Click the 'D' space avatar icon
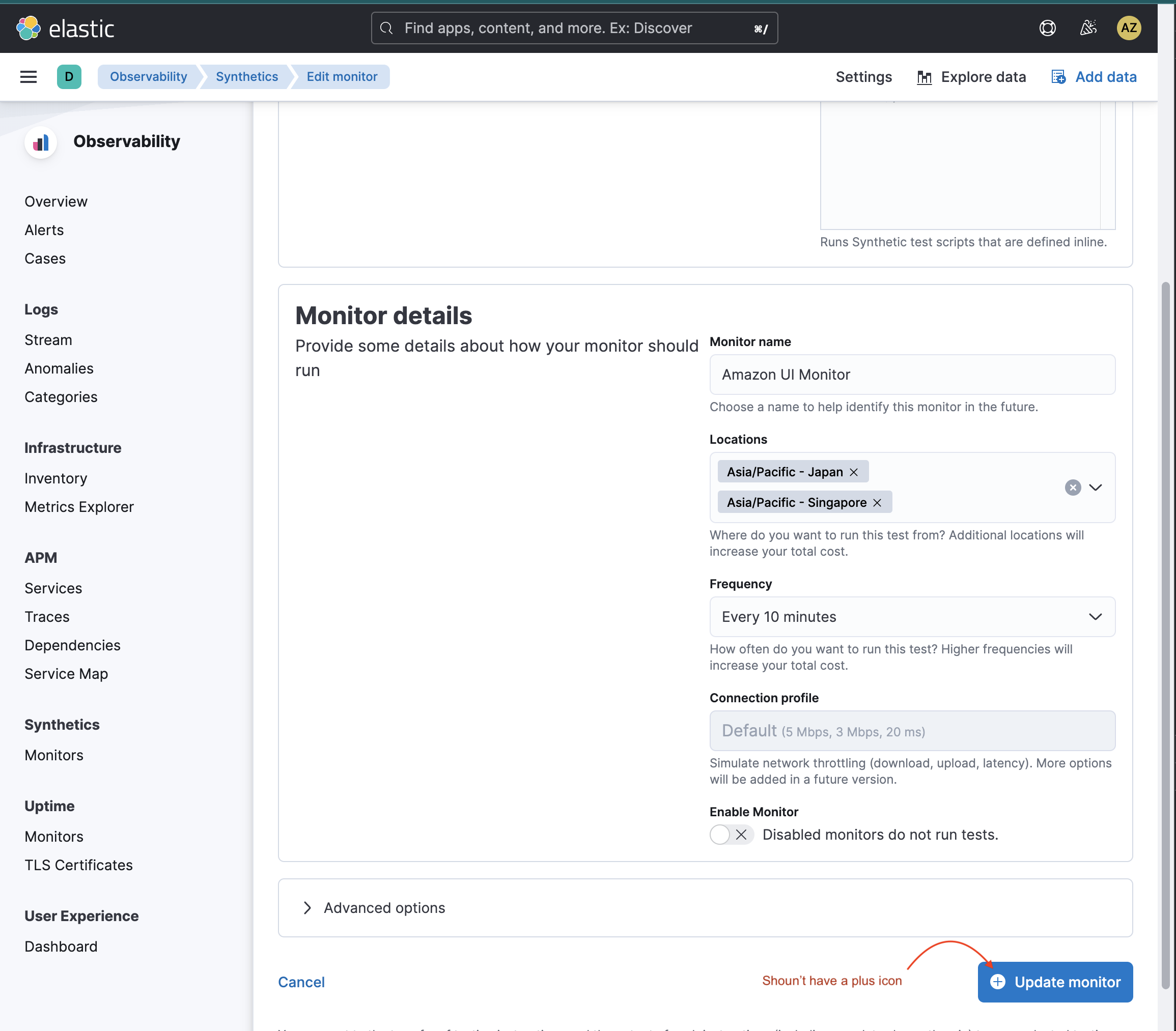This screenshot has height=1031, width=1176. pos(69,76)
